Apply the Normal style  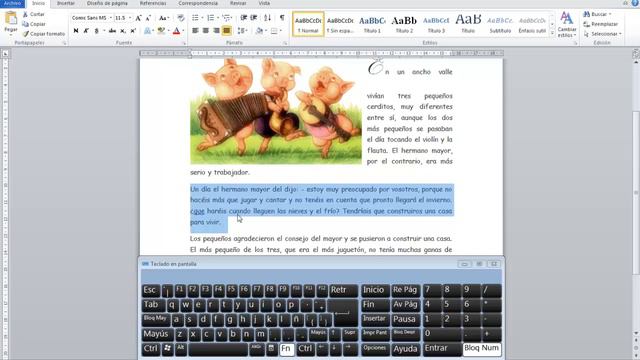click(308, 24)
